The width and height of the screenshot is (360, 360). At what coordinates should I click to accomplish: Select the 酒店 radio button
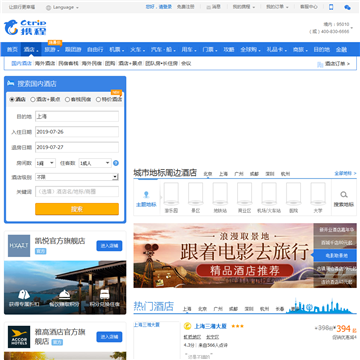coord(12,99)
